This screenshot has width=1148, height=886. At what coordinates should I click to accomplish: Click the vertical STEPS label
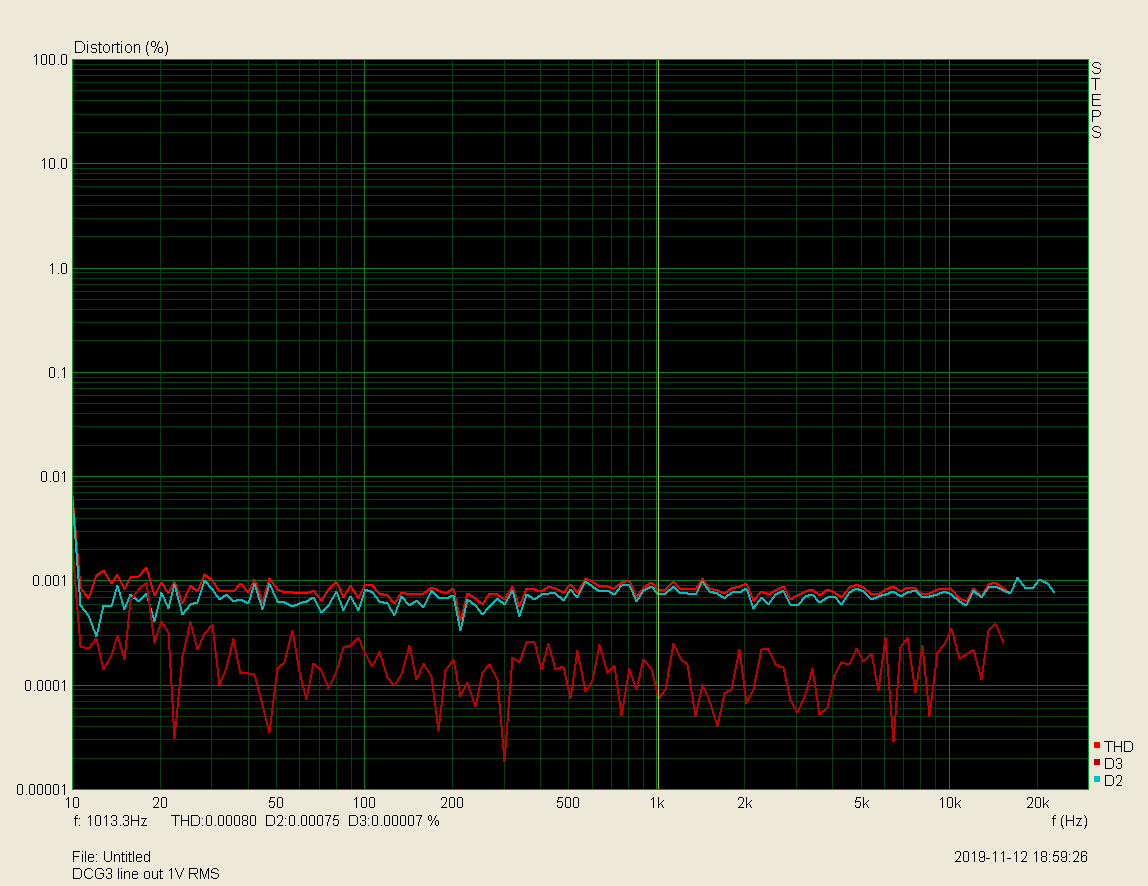pyautogui.click(x=1096, y=100)
